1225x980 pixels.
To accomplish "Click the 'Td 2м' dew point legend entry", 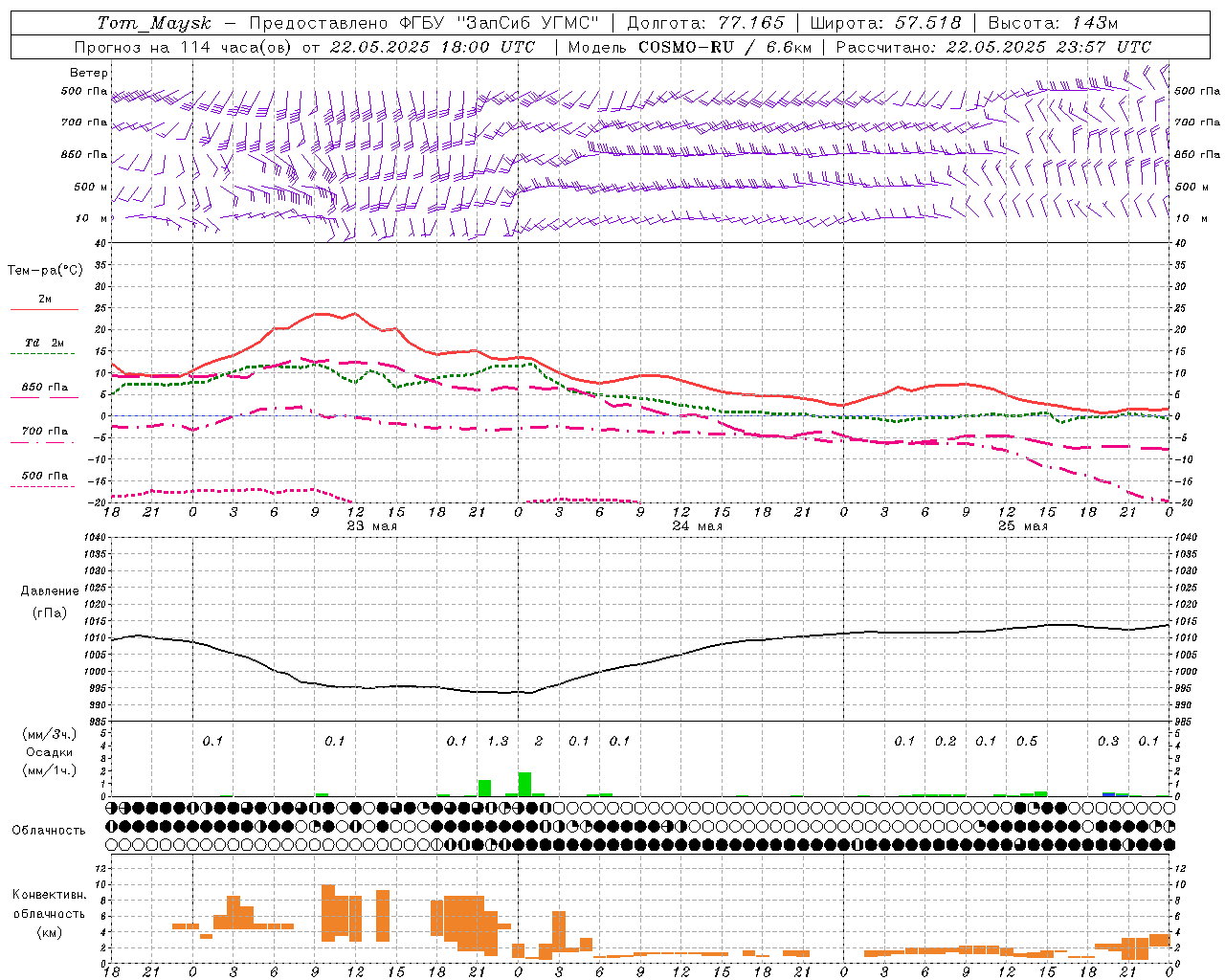I will [44, 343].
